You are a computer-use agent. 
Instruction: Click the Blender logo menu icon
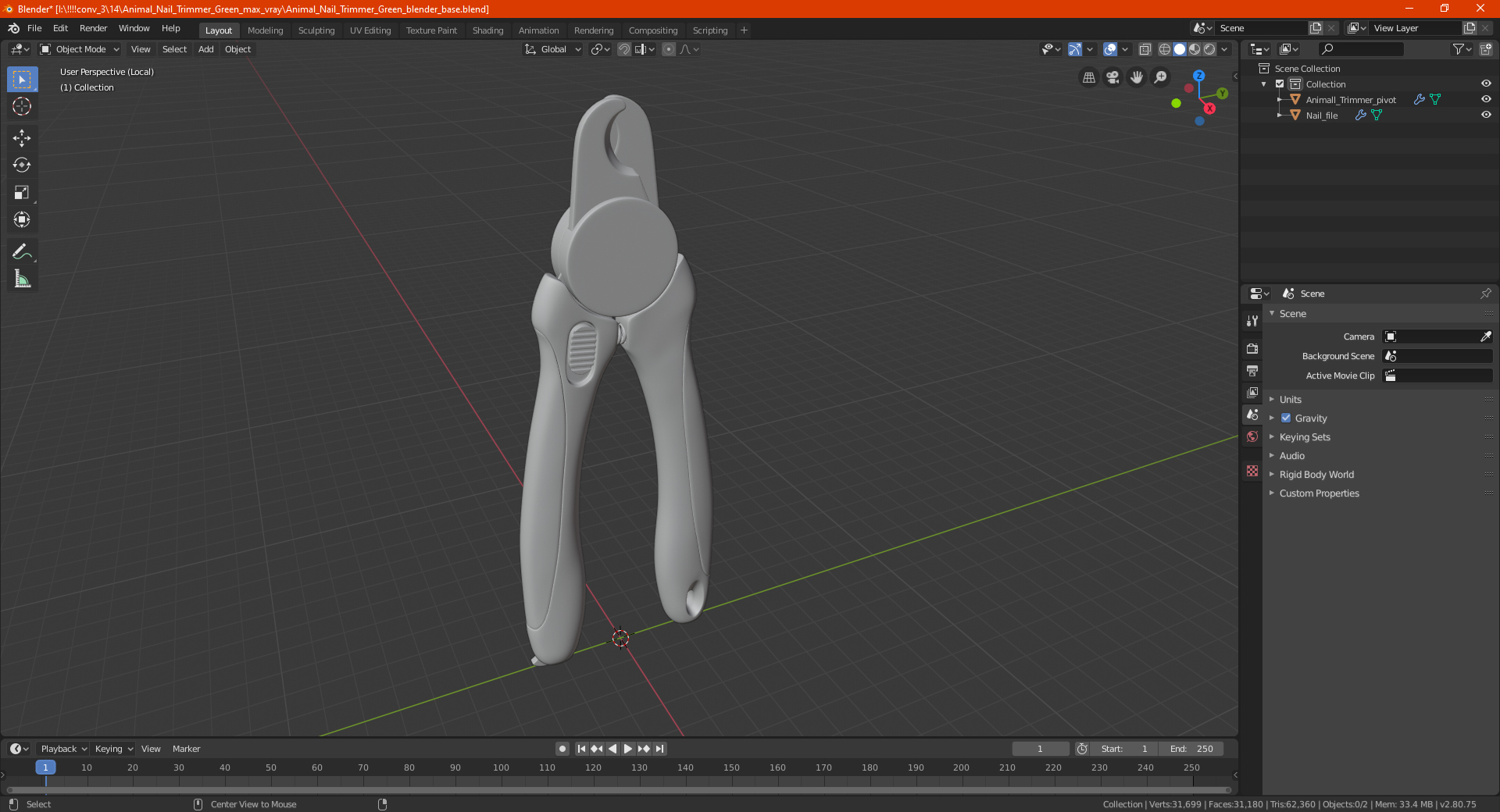[x=14, y=28]
